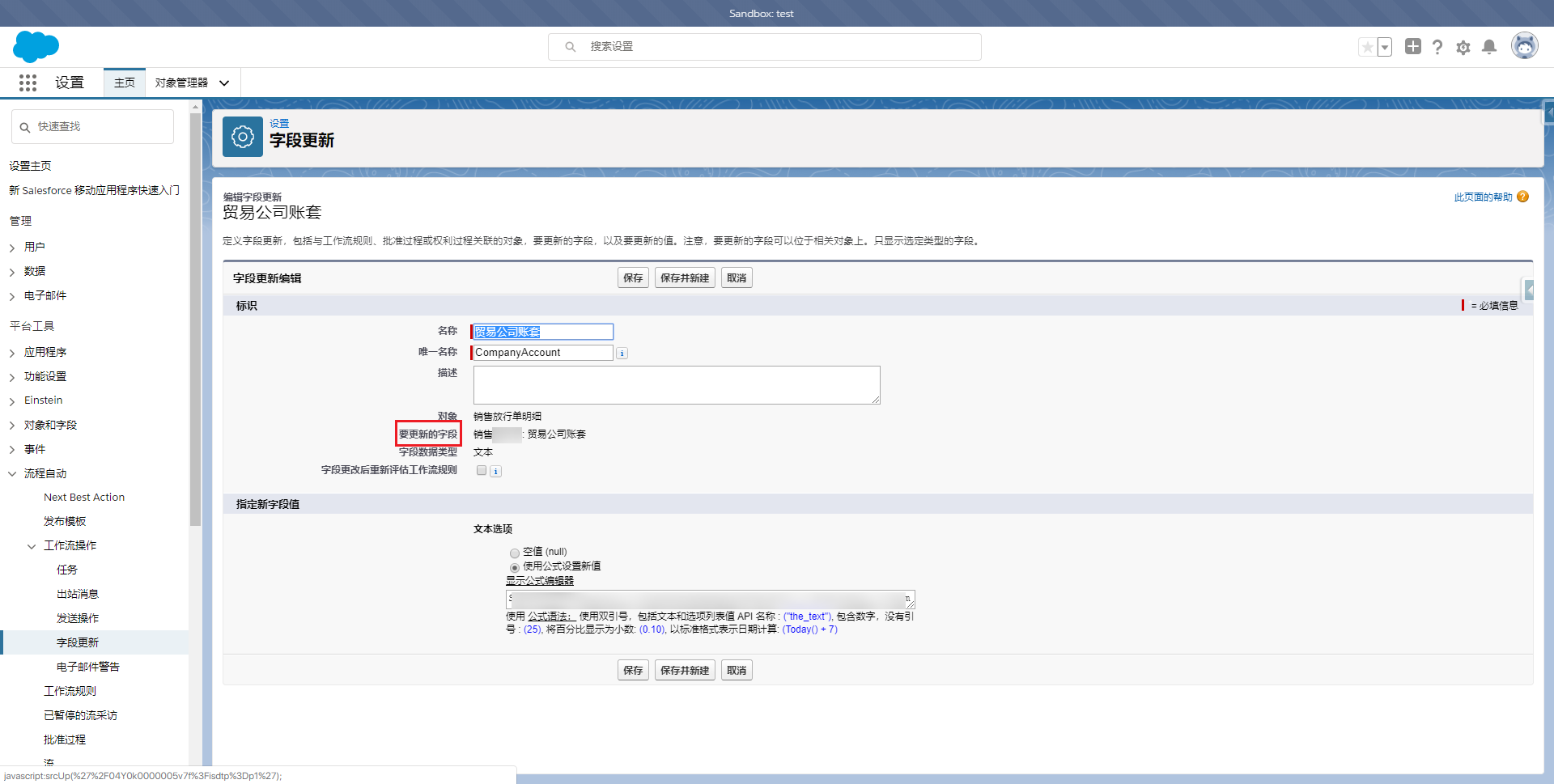Expand the 应用程序 tree node

12,353
